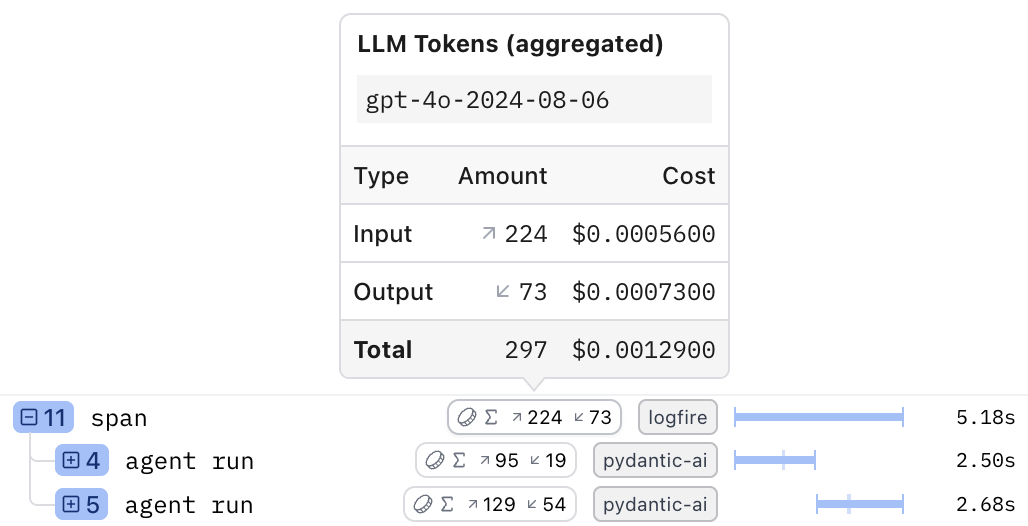Click the sigma icon in span row

click(491, 418)
